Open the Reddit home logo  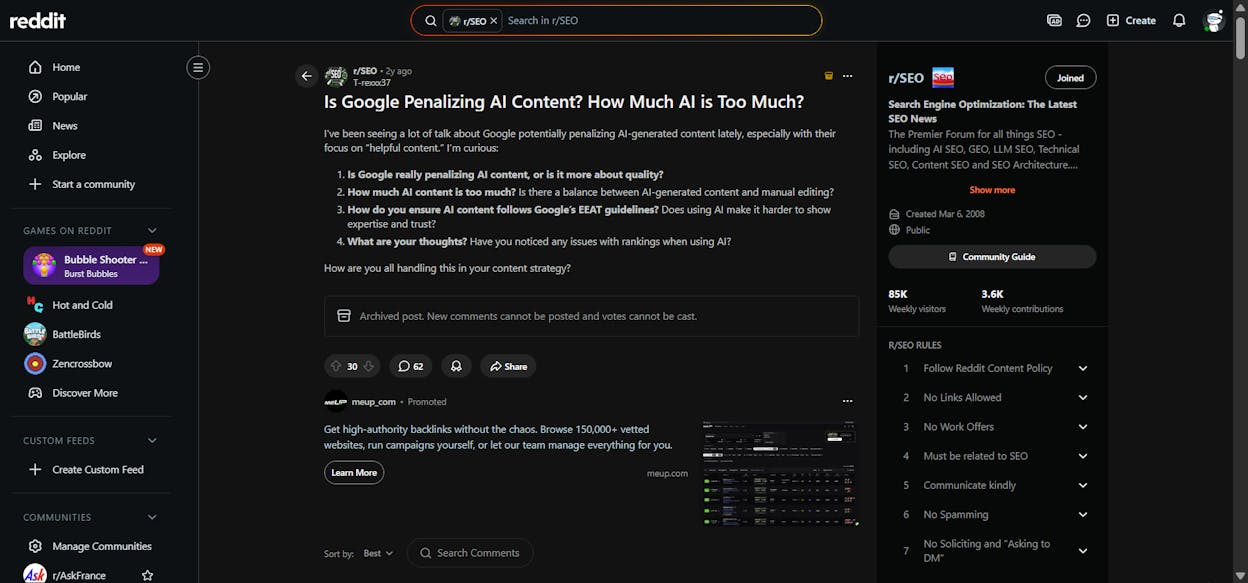click(38, 20)
